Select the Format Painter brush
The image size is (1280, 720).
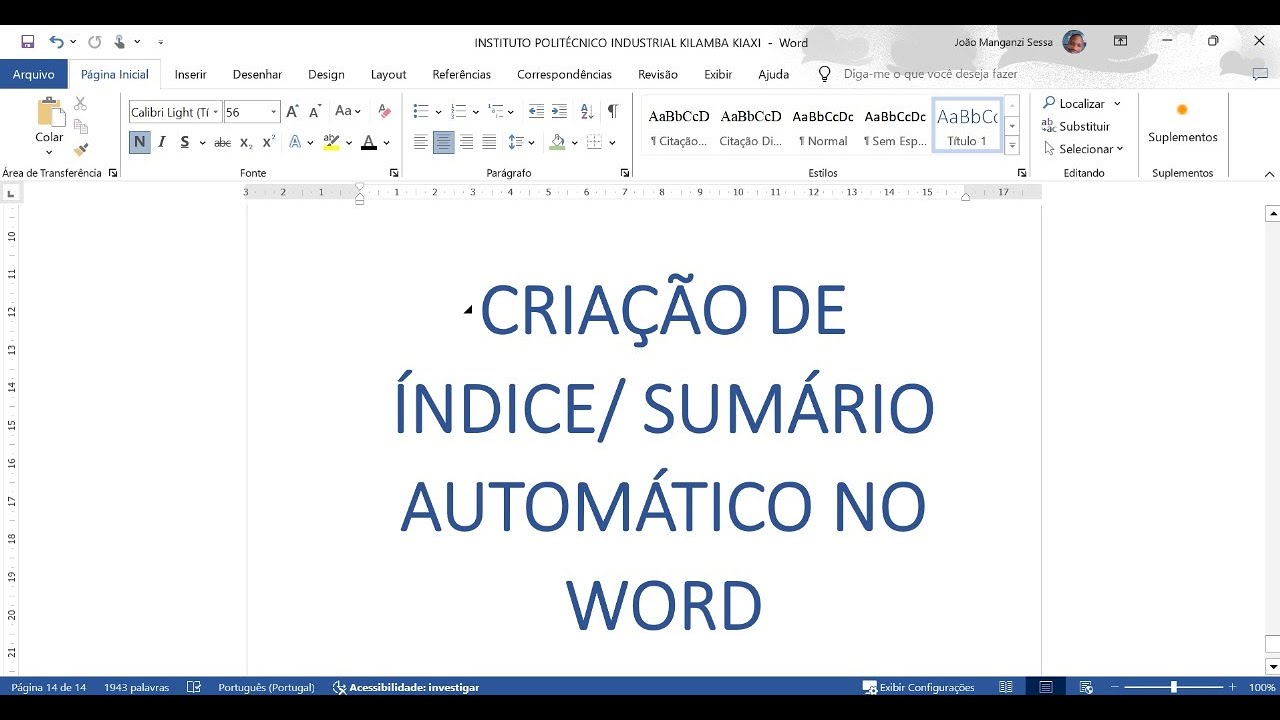[81, 150]
